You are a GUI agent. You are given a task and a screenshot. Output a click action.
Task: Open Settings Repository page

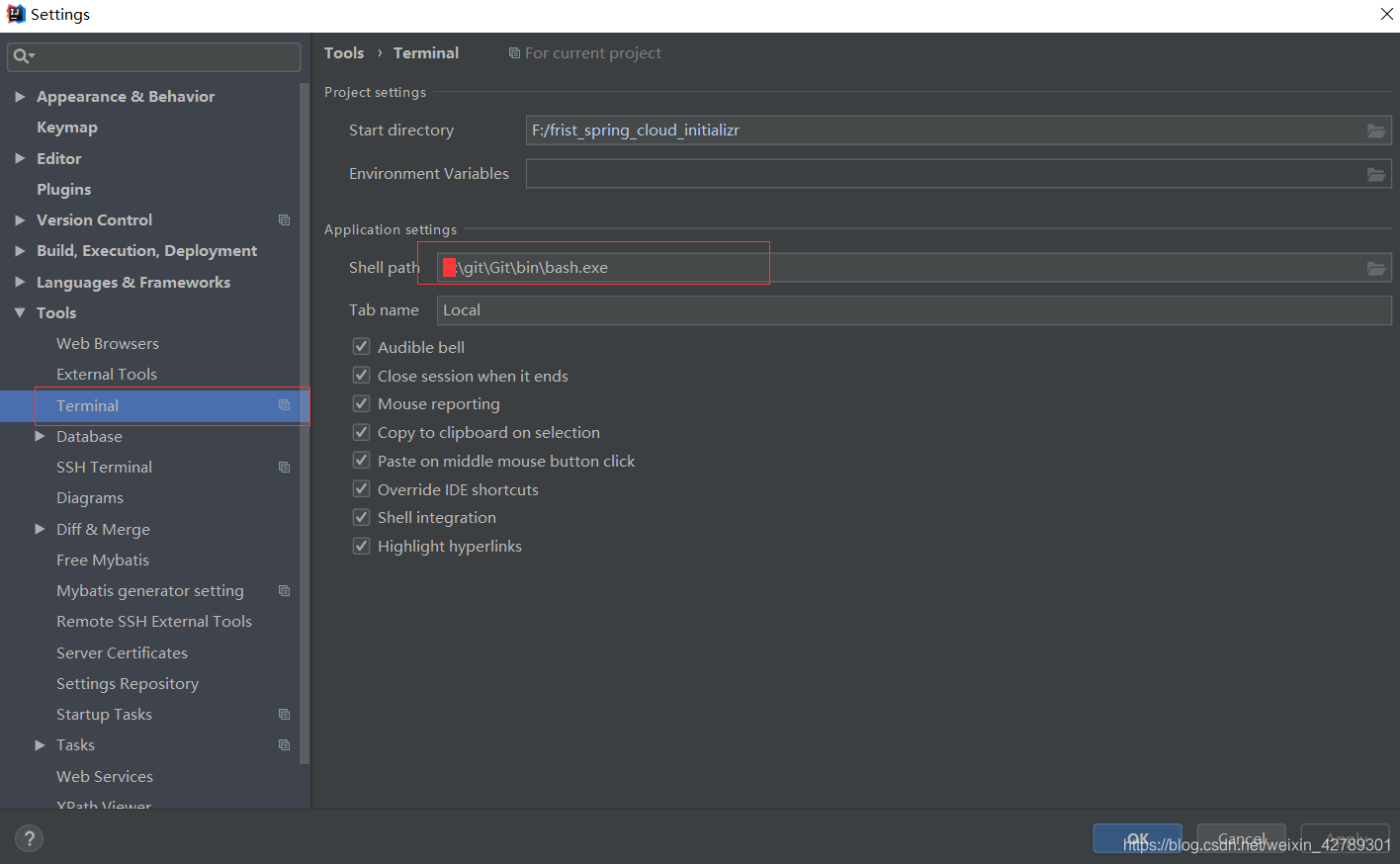click(x=128, y=684)
